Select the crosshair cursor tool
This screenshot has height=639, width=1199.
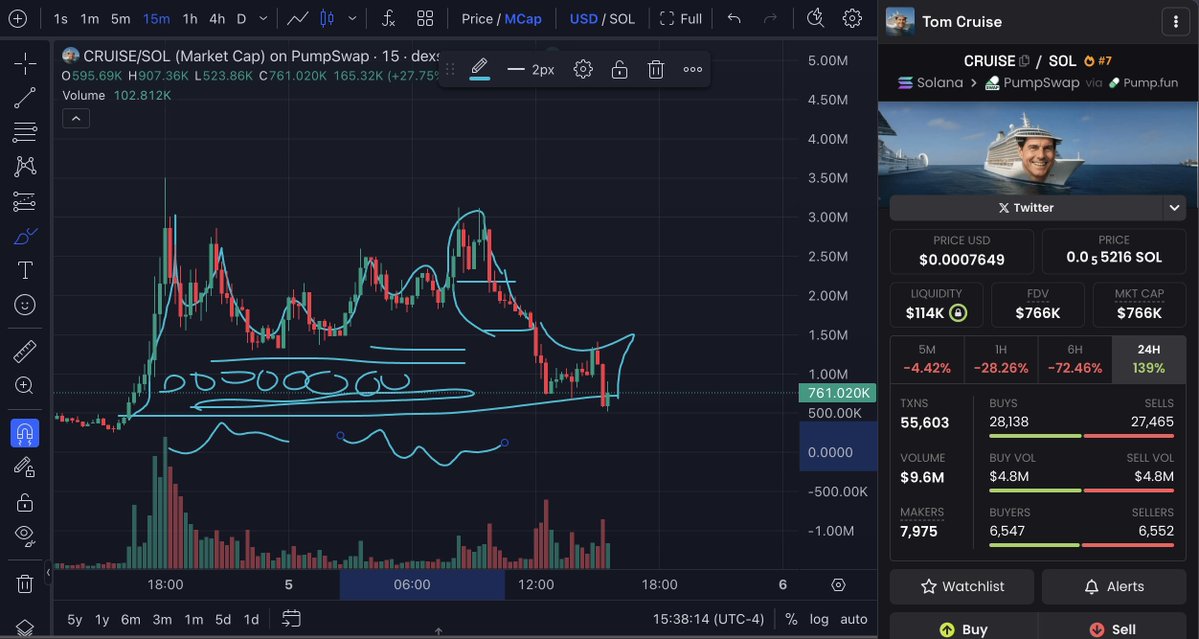(24, 63)
